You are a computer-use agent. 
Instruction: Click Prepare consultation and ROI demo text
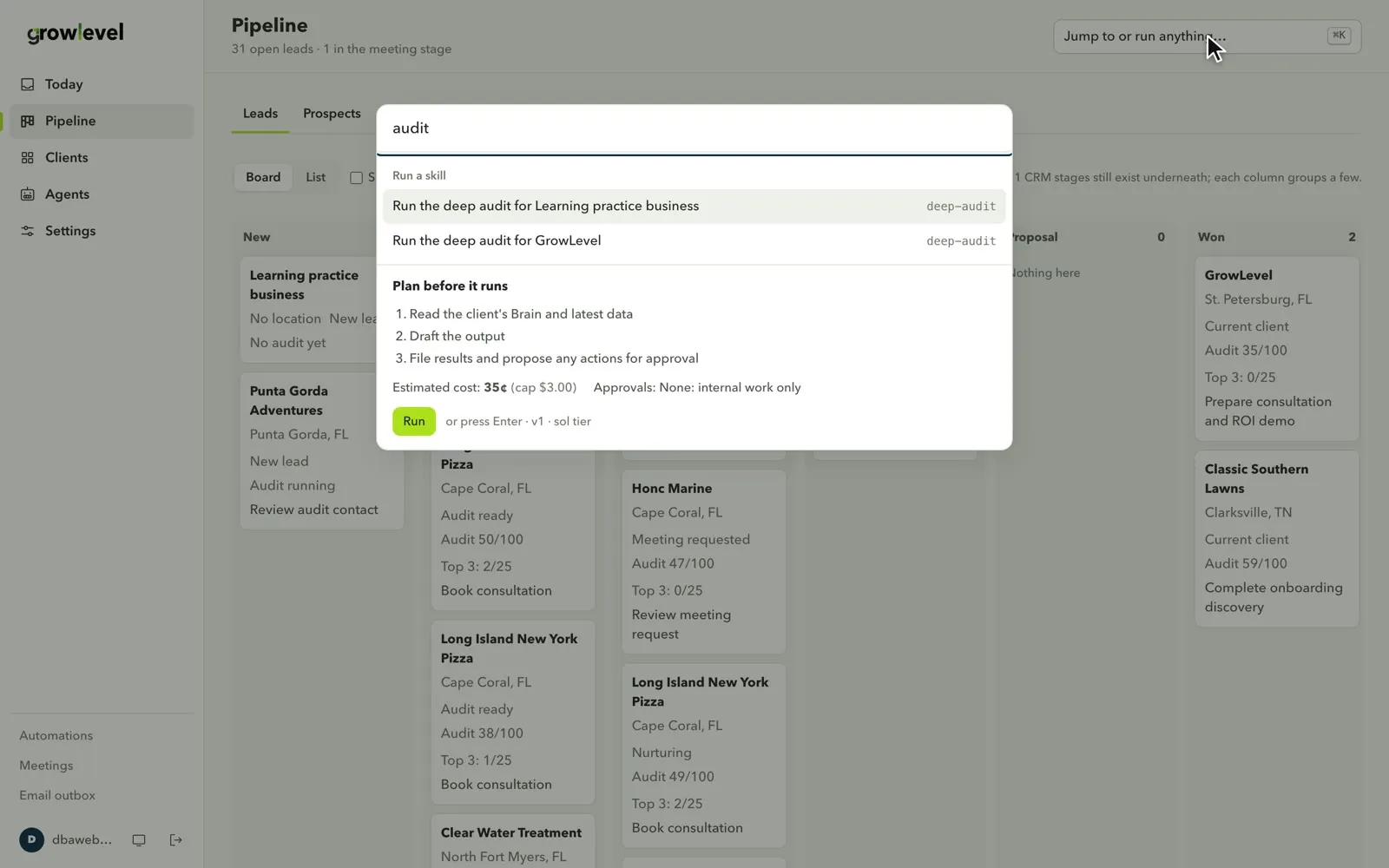[x=1267, y=411]
